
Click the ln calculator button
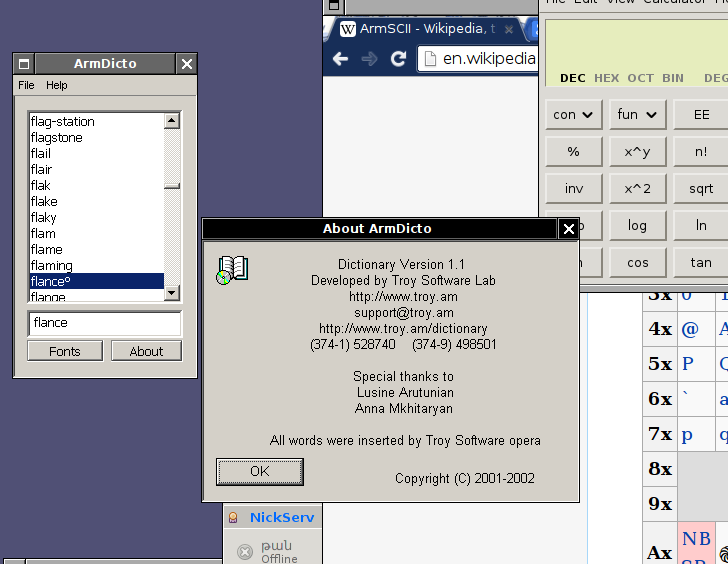[701, 226]
